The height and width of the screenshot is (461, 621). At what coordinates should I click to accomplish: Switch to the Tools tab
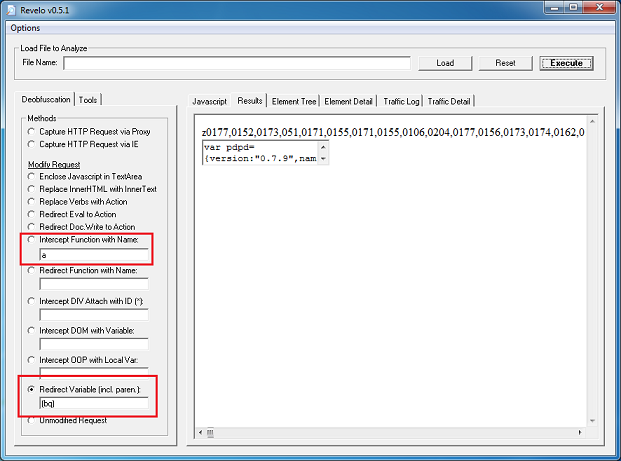click(x=89, y=99)
